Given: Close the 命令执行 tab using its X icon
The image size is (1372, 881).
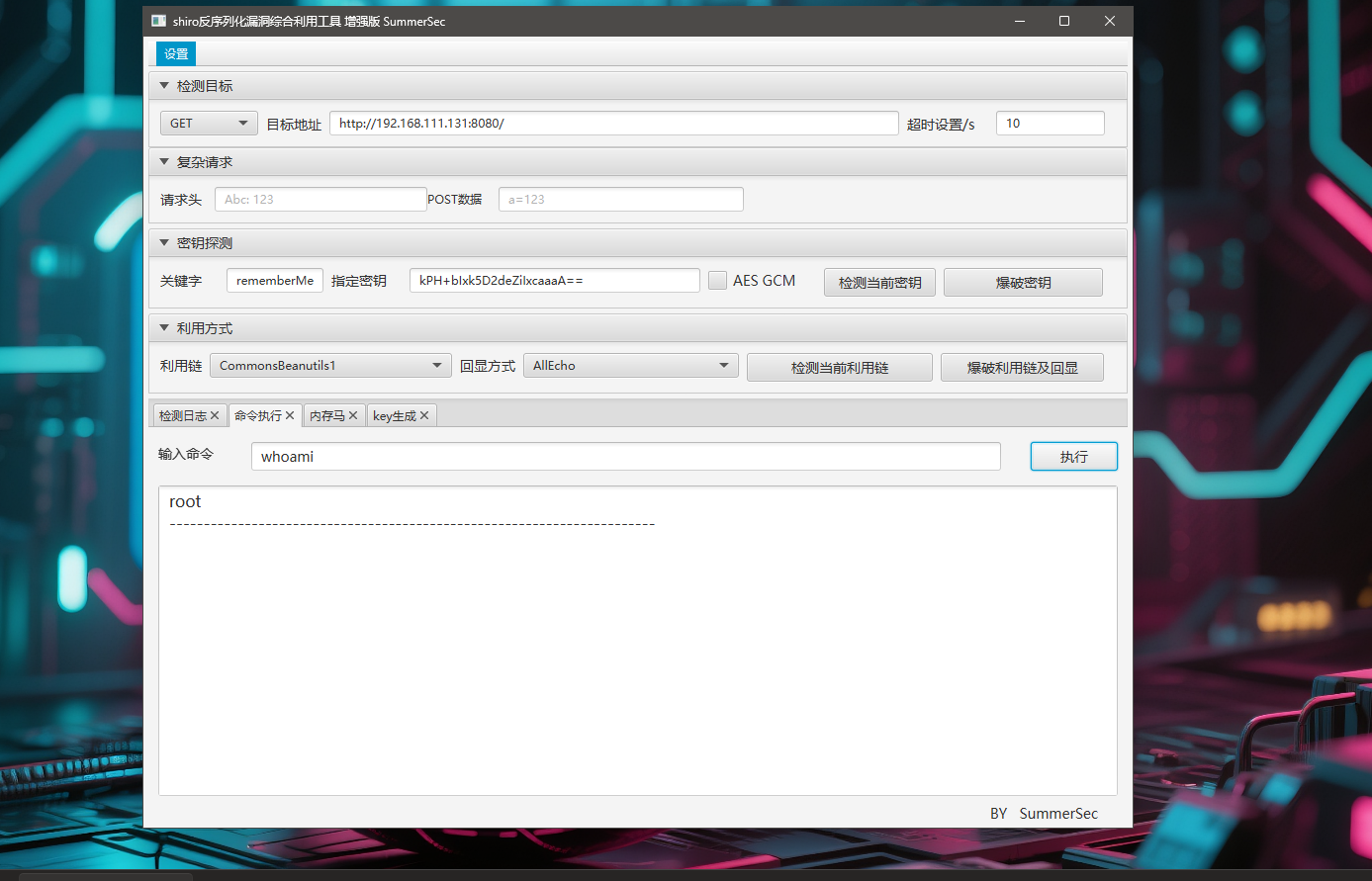Looking at the screenshot, I should point(290,416).
